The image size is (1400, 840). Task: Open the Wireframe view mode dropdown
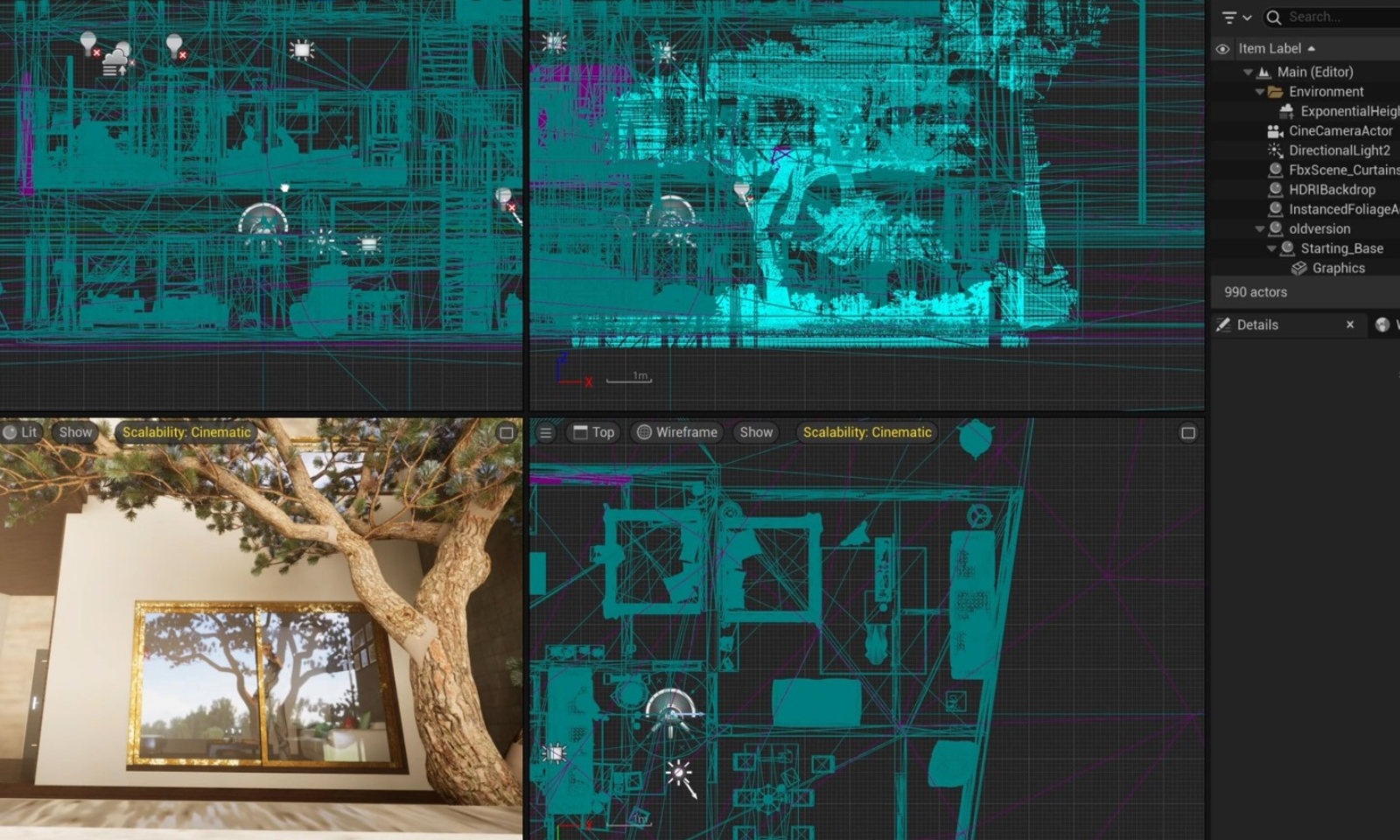677,432
